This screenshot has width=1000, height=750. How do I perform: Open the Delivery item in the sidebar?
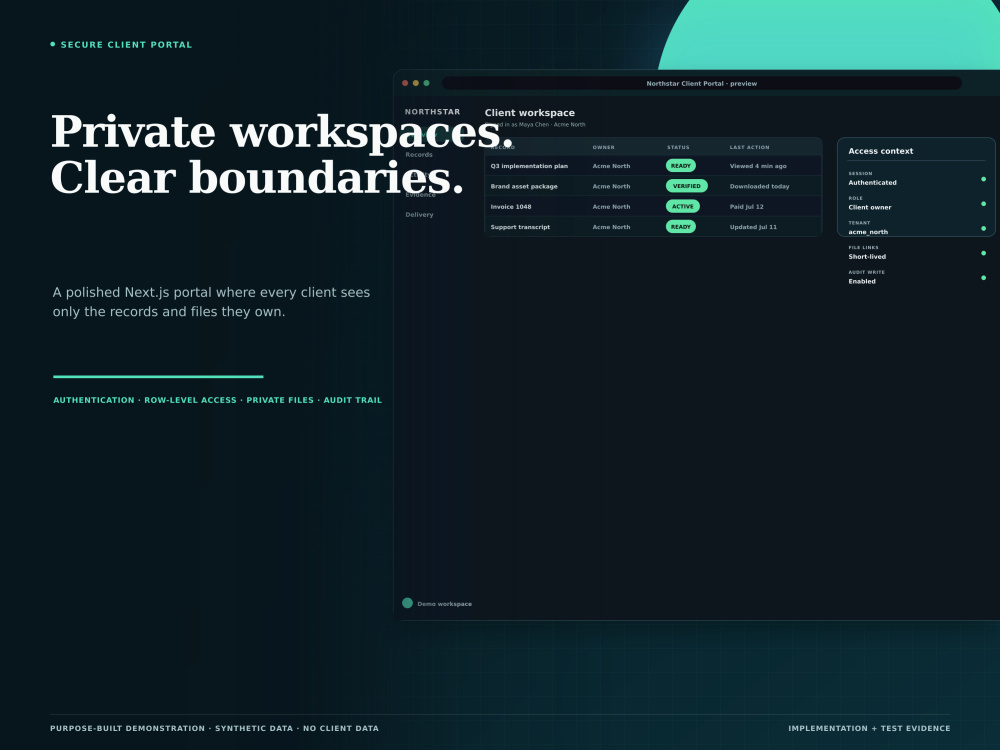(x=420, y=214)
